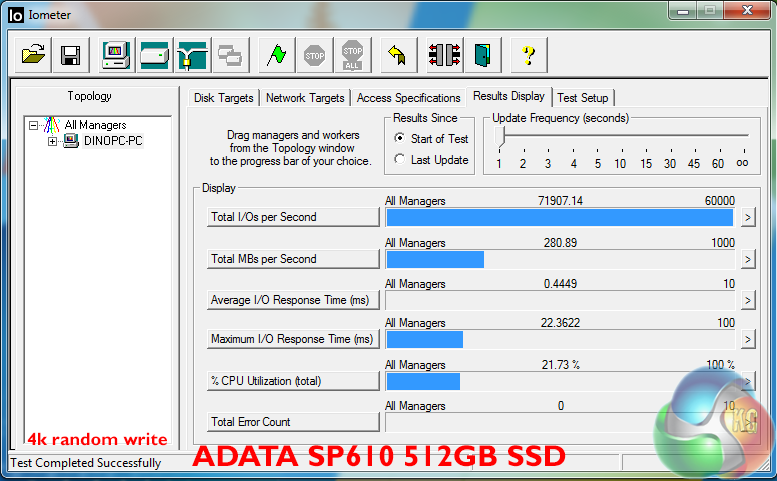Start a new disk worker icon

pyautogui.click(x=155, y=54)
